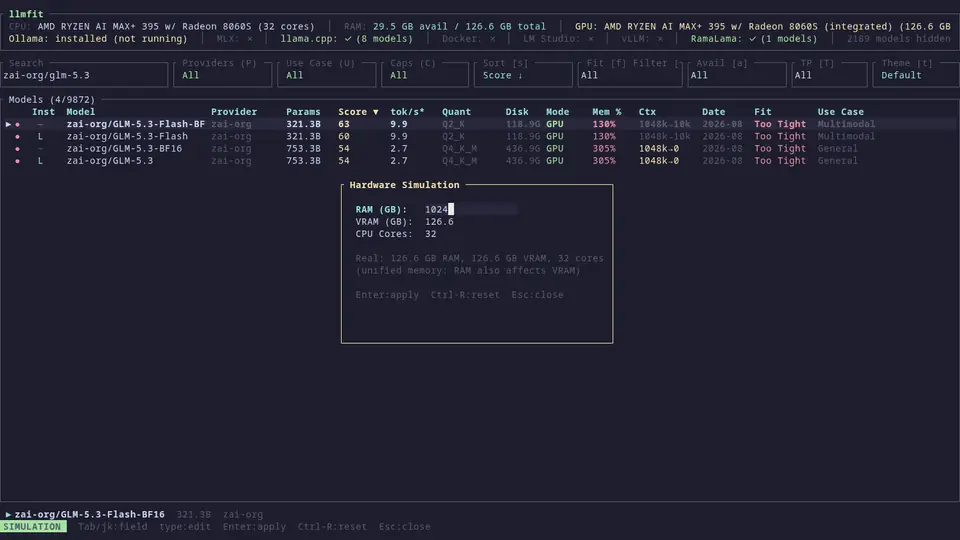
Task: Click the checkmark next to llama.cpp
Action: 348,39
